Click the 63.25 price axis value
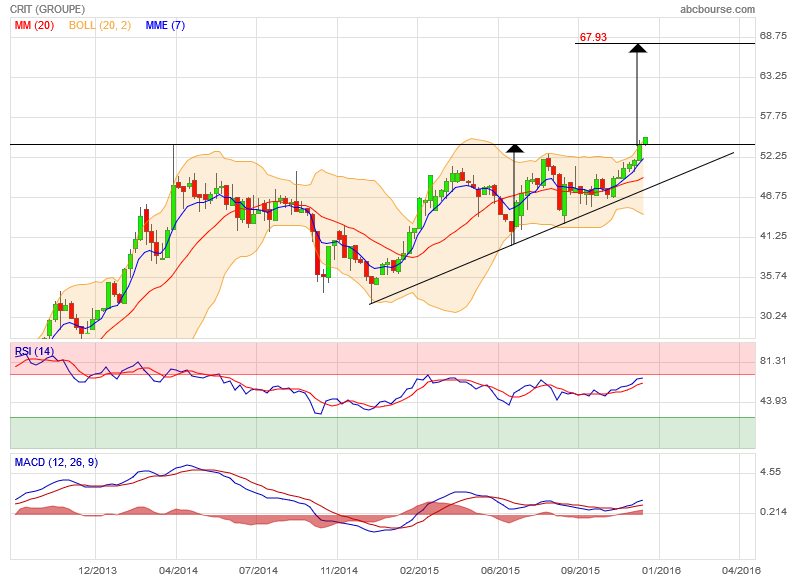The width and height of the screenshot is (800, 580). [x=773, y=75]
